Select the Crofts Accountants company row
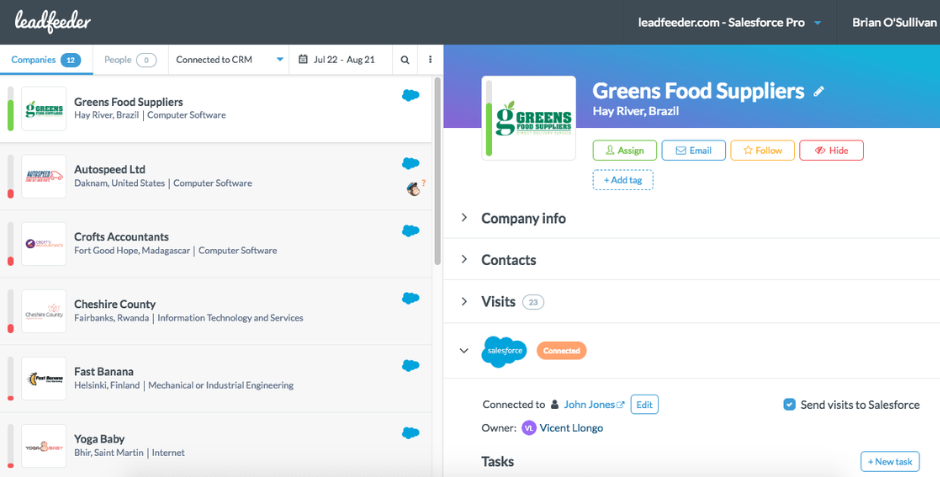The width and height of the screenshot is (940, 477). coord(216,244)
